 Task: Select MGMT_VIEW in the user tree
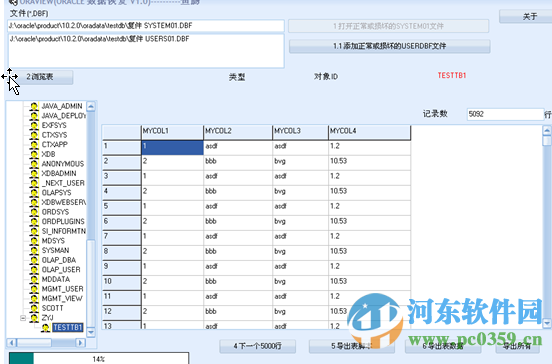(x=62, y=299)
